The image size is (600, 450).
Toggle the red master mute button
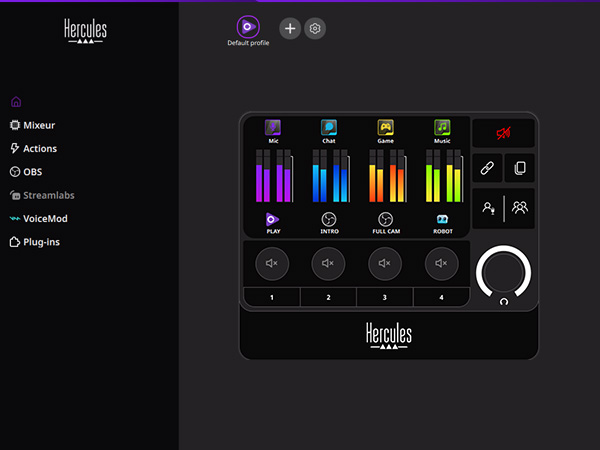[x=504, y=132]
